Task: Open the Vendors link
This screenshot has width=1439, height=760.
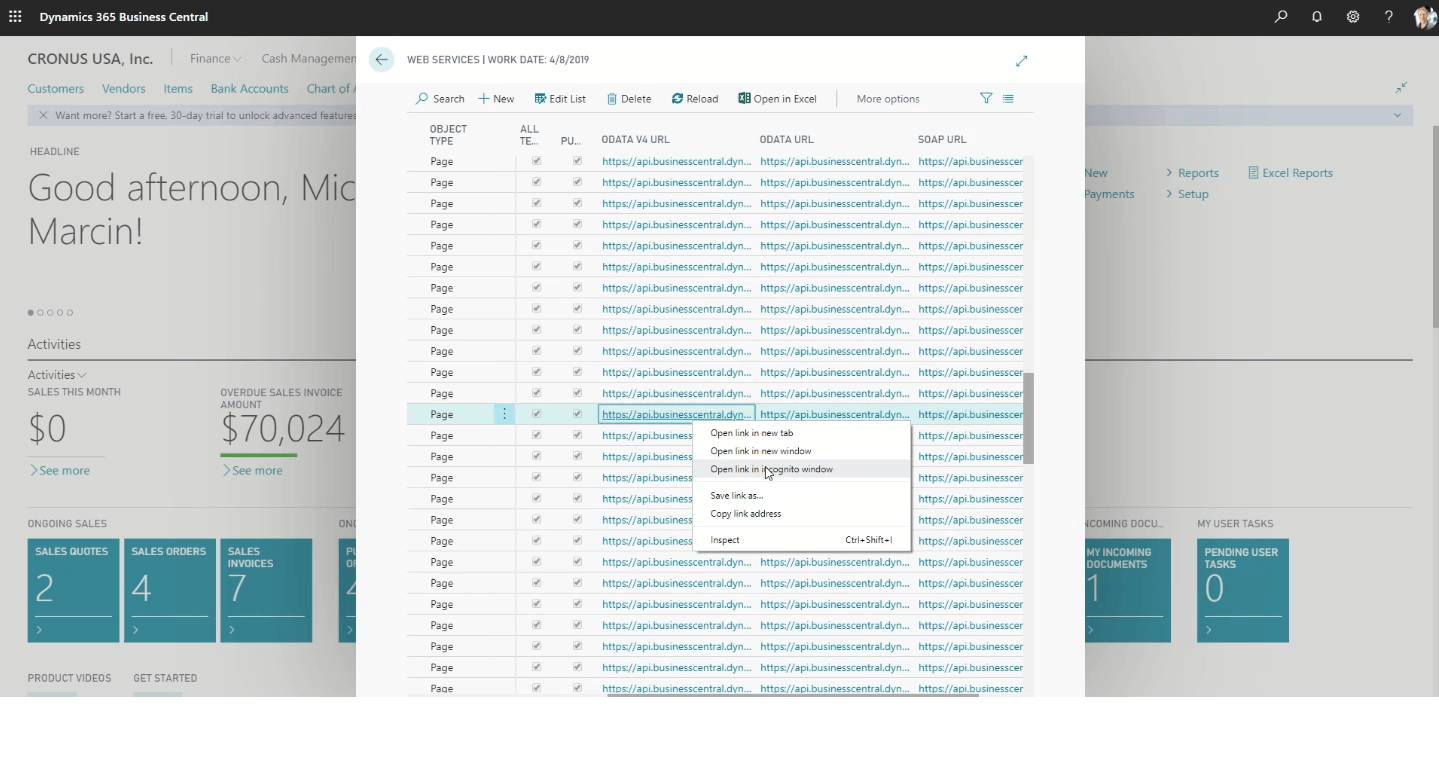Action: tap(124, 89)
